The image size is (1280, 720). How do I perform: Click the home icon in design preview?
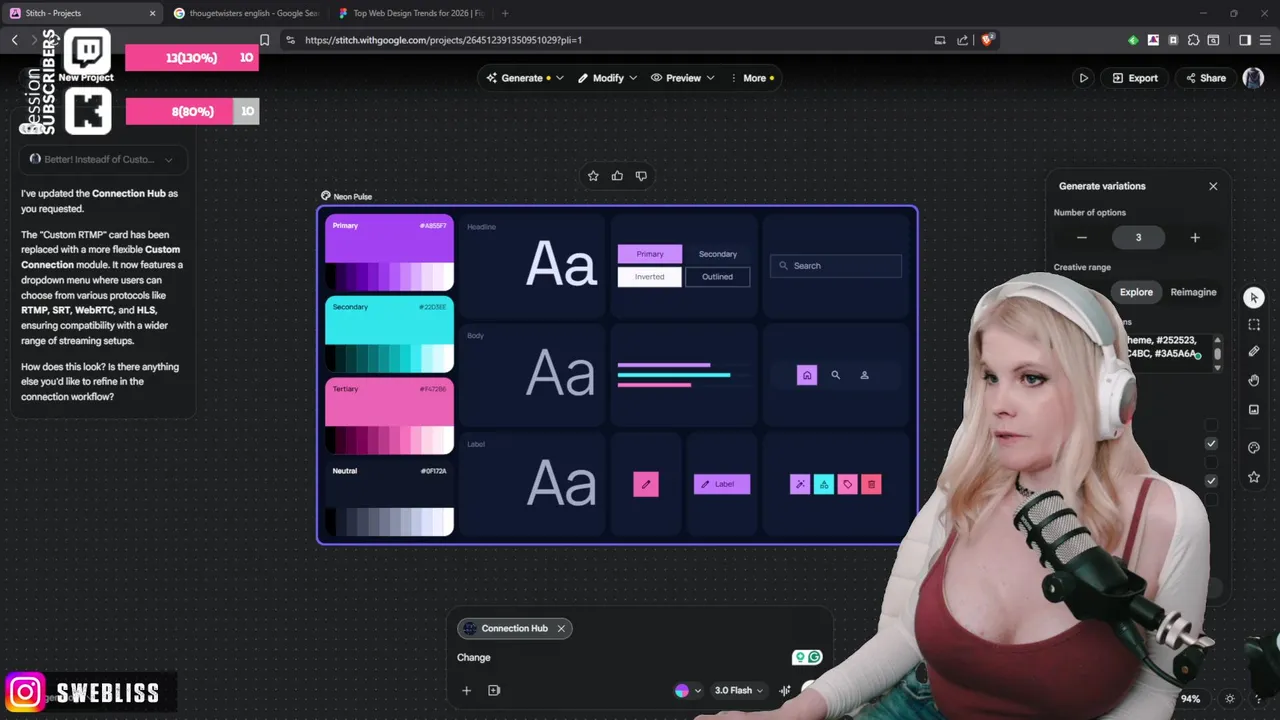[x=807, y=375]
